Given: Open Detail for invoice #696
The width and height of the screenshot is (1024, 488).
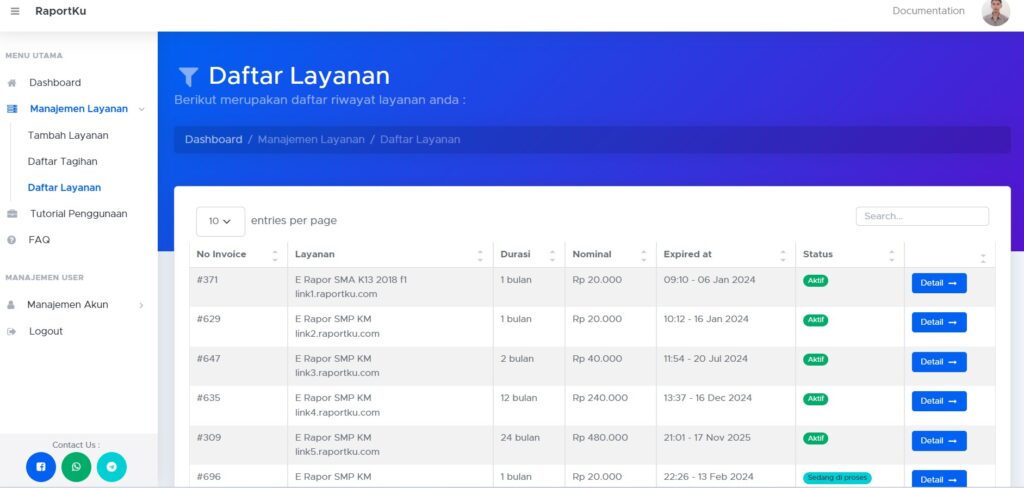Looking at the screenshot, I should [939, 479].
